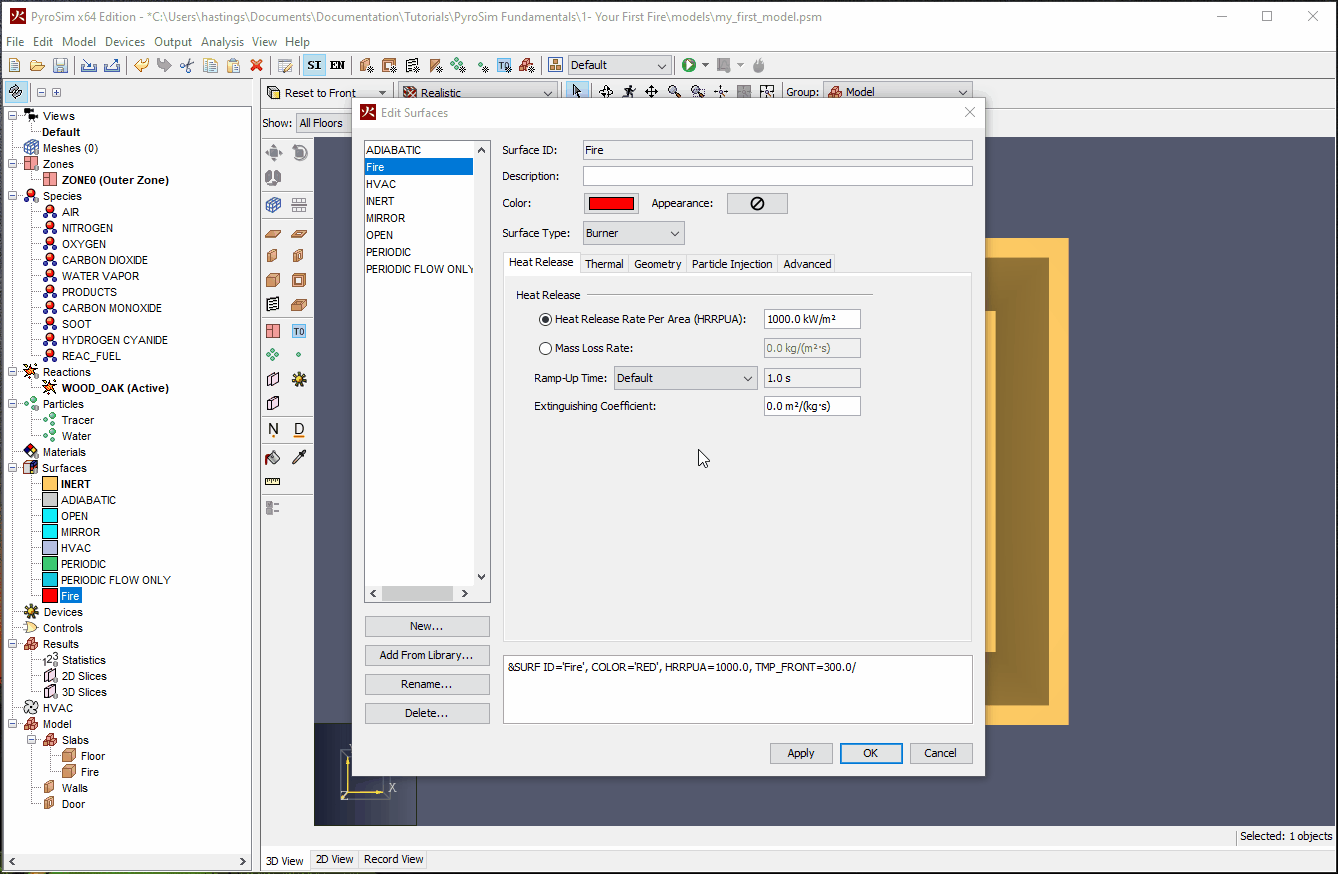Open the Devices menu
Viewport: 1338px width, 874px height.
tap(125, 42)
